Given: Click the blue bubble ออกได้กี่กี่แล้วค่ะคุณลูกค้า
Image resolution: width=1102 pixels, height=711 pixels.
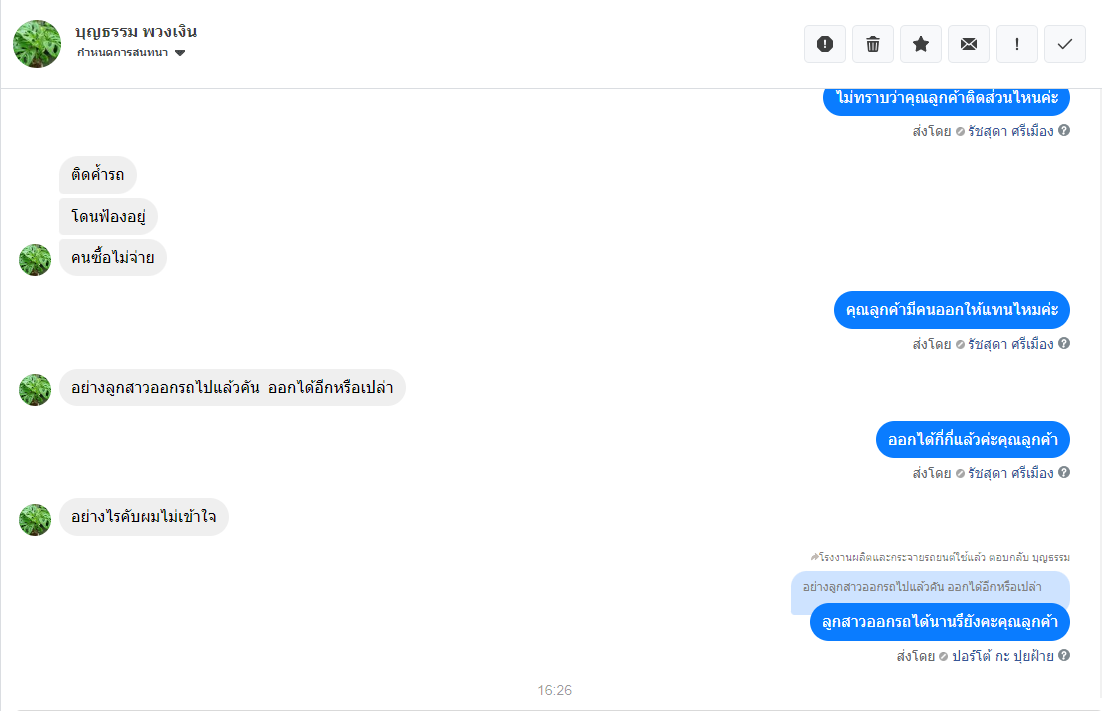Looking at the screenshot, I should point(973,440).
